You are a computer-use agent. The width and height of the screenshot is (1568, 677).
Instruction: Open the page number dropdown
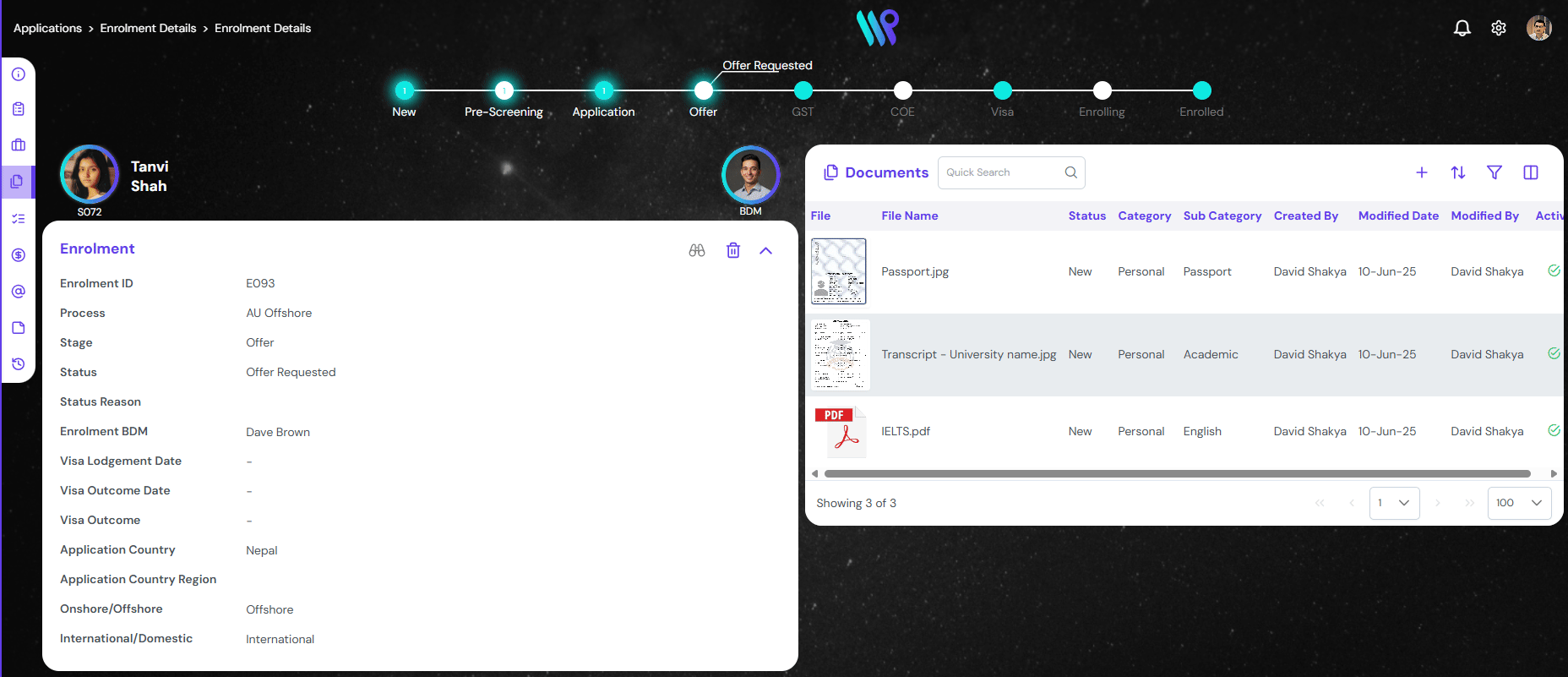(1394, 503)
